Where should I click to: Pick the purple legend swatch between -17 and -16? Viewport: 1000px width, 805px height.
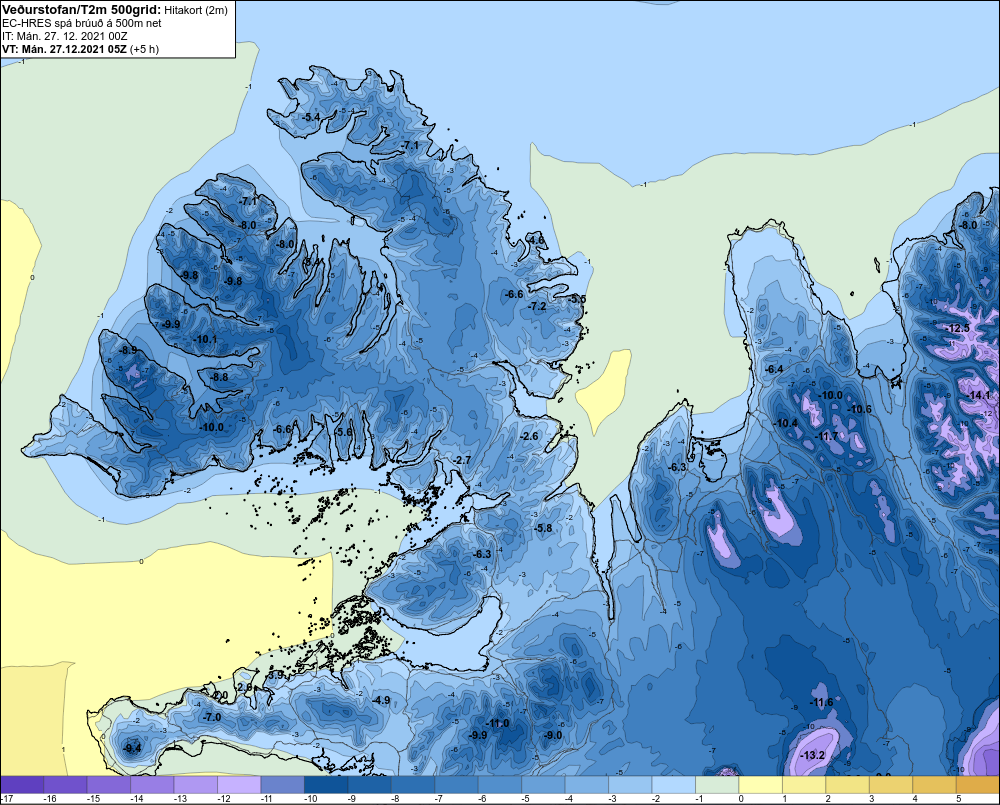pos(22,785)
